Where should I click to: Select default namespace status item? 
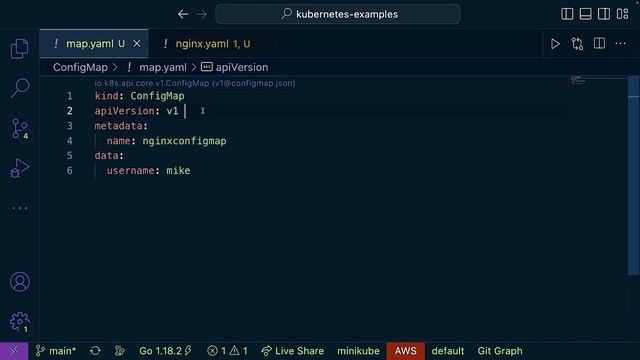click(x=448, y=351)
